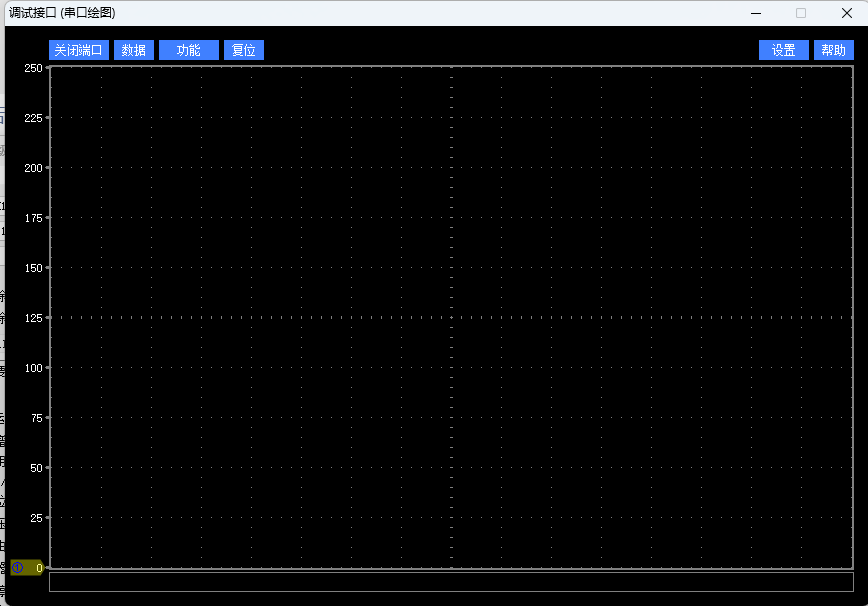Open 设置 (settings)

click(783, 50)
